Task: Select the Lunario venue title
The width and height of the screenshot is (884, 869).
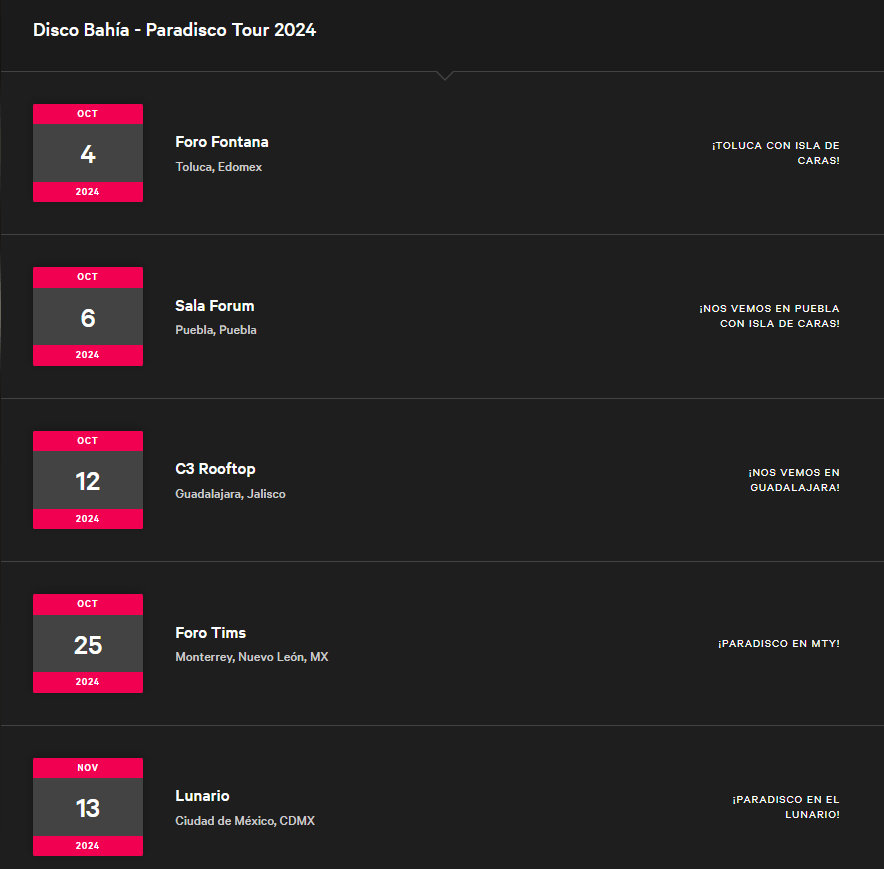Action: click(x=202, y=796)
